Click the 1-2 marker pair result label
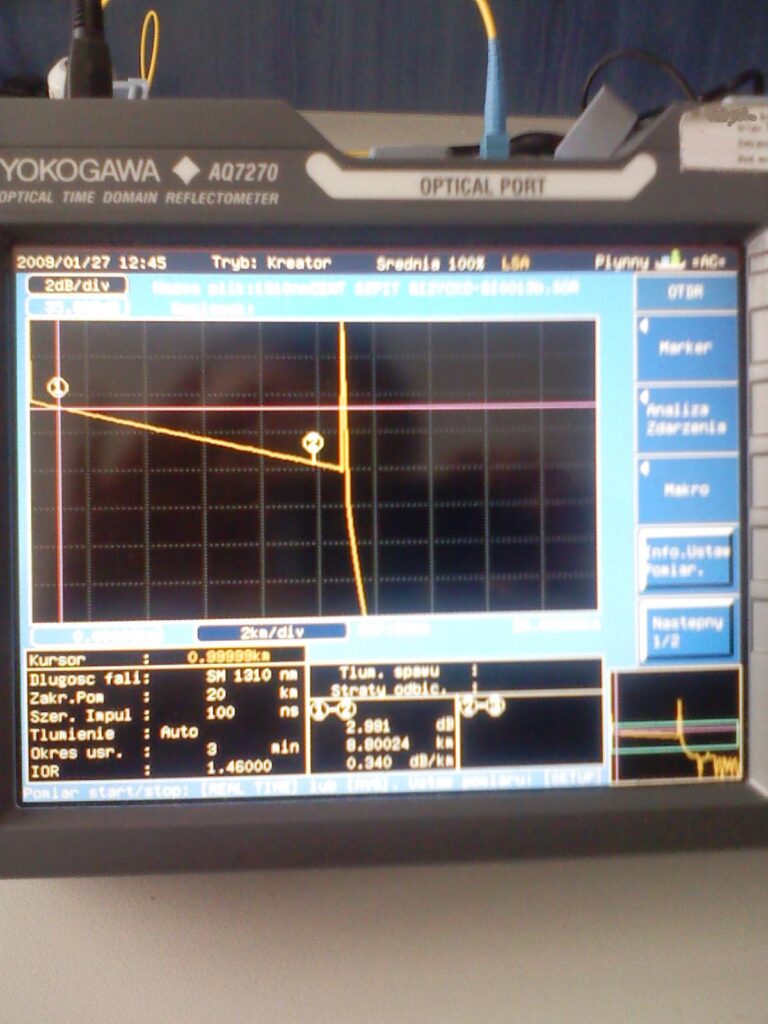768x1024 pixels. (333, 709)
